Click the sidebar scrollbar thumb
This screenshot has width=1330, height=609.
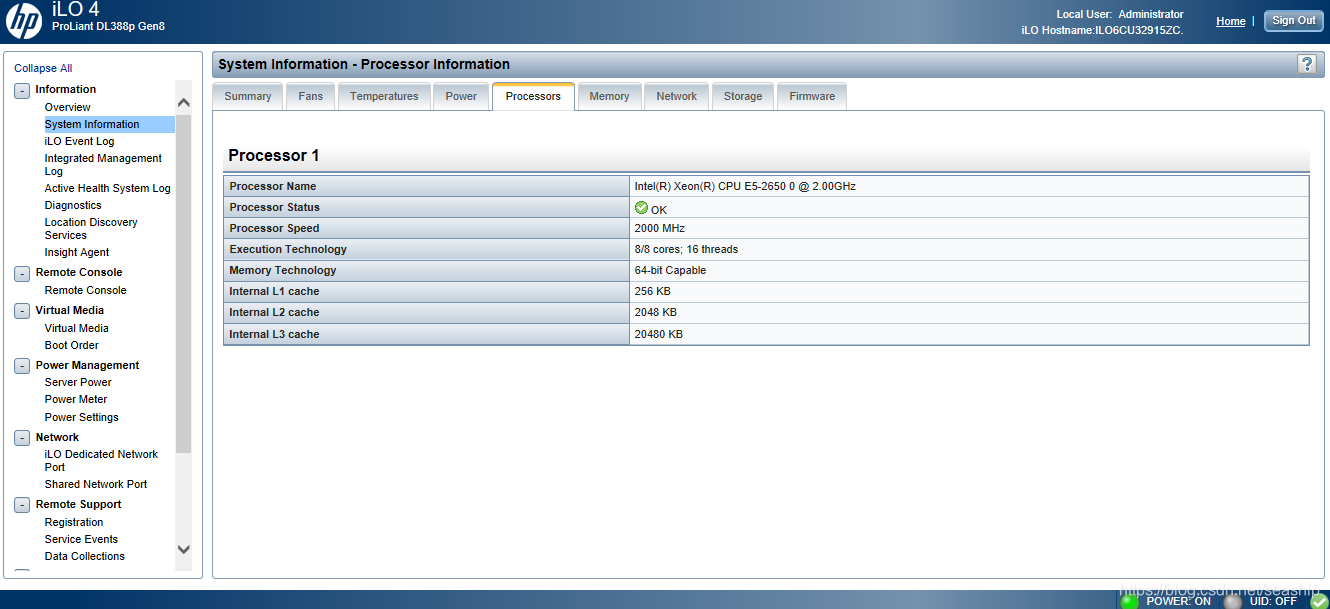(183, 282)
